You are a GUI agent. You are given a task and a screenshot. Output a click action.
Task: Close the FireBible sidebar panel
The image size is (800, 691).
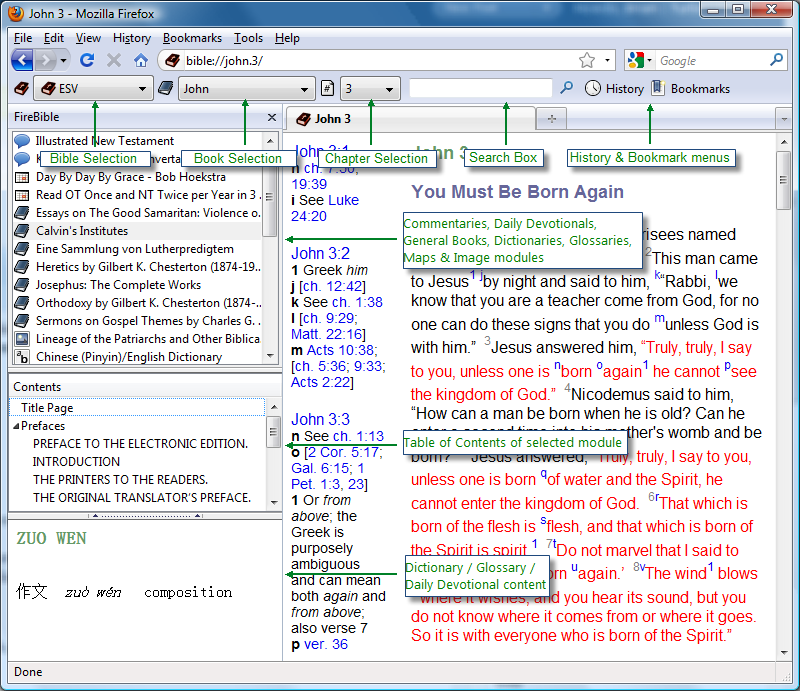click(272, 117)
